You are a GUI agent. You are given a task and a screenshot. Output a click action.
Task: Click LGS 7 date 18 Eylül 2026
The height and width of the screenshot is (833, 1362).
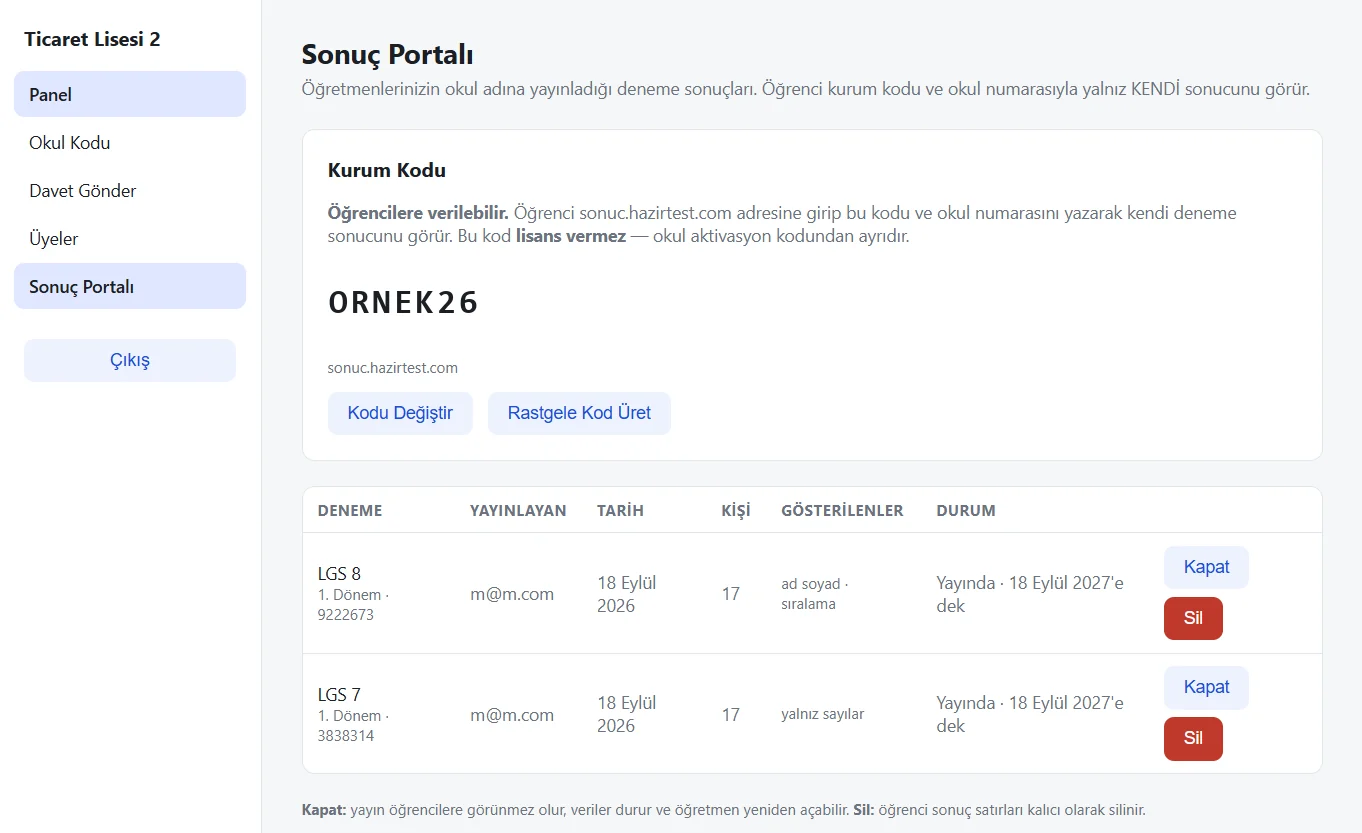pos(627,714)
